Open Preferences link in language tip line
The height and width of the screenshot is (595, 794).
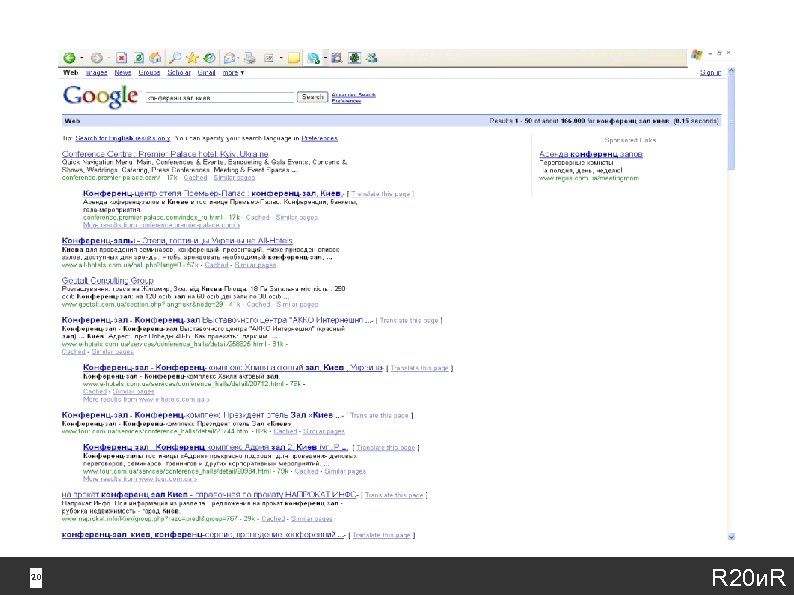(319, 138)
